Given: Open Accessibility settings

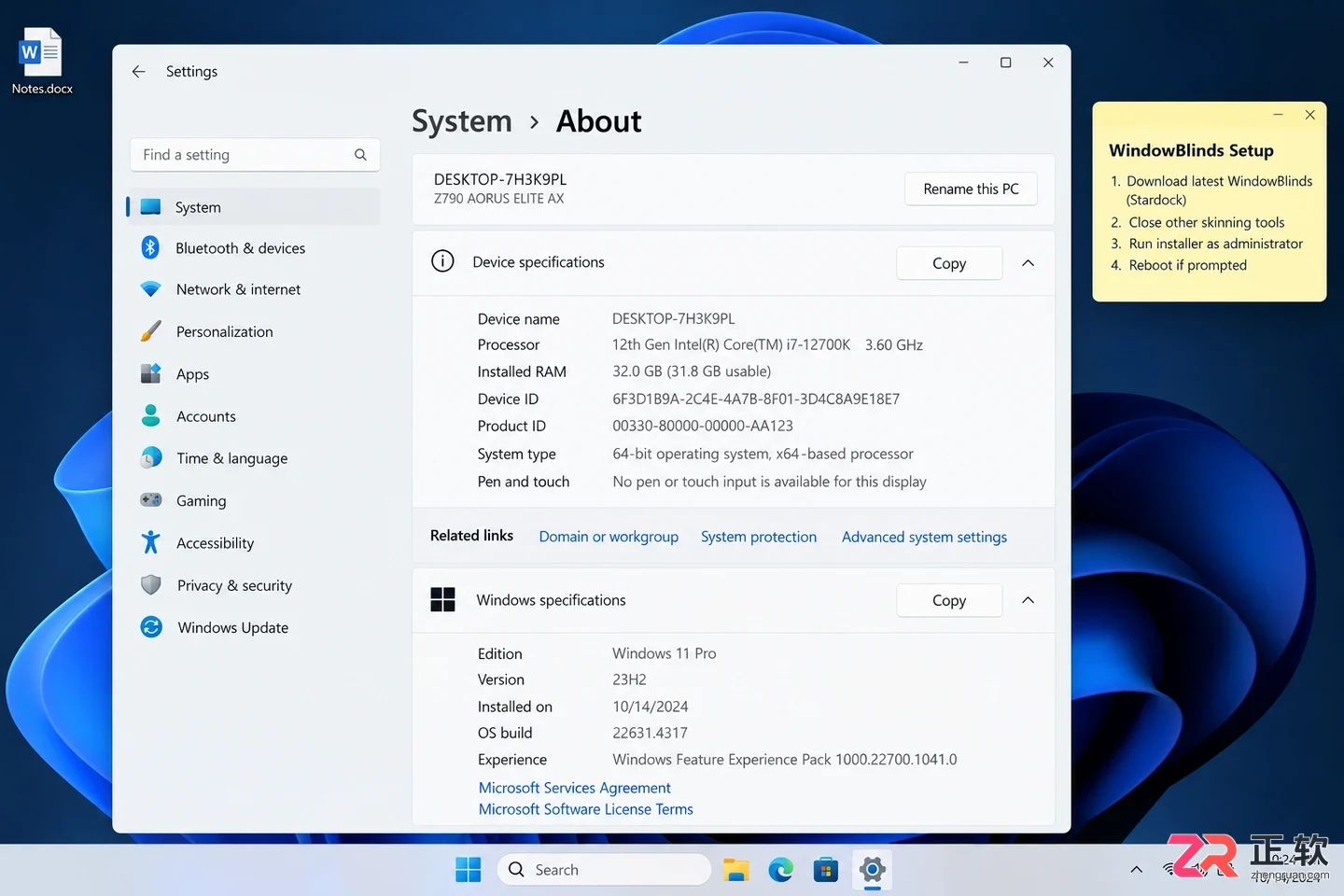Looking at the screenshot, I should 253,543.
